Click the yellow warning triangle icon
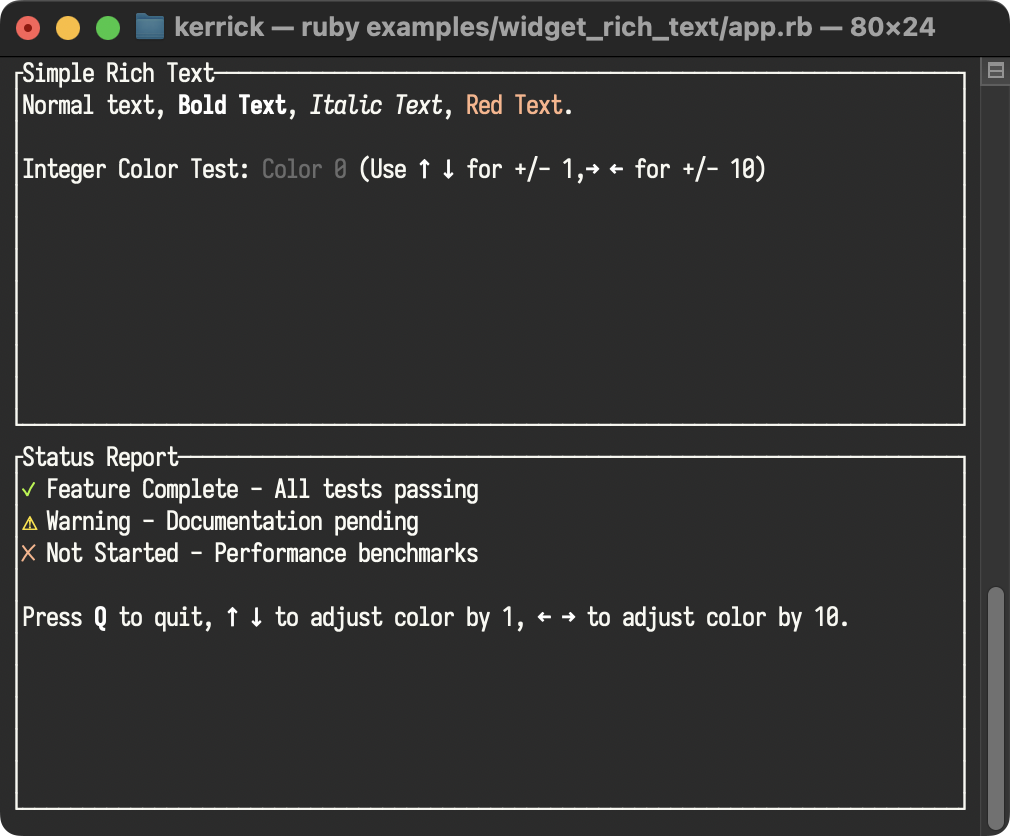The width and height of the screenshot is (1010, 836). click(x=30, y=523)
